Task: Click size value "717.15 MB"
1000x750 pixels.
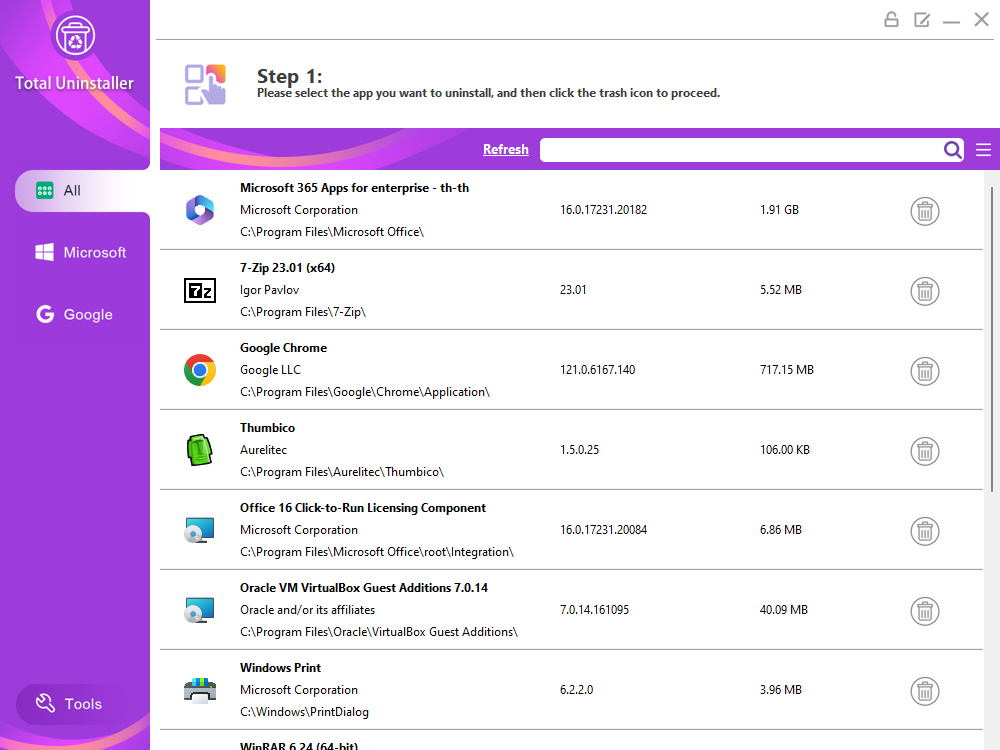Action: point(787,370)
